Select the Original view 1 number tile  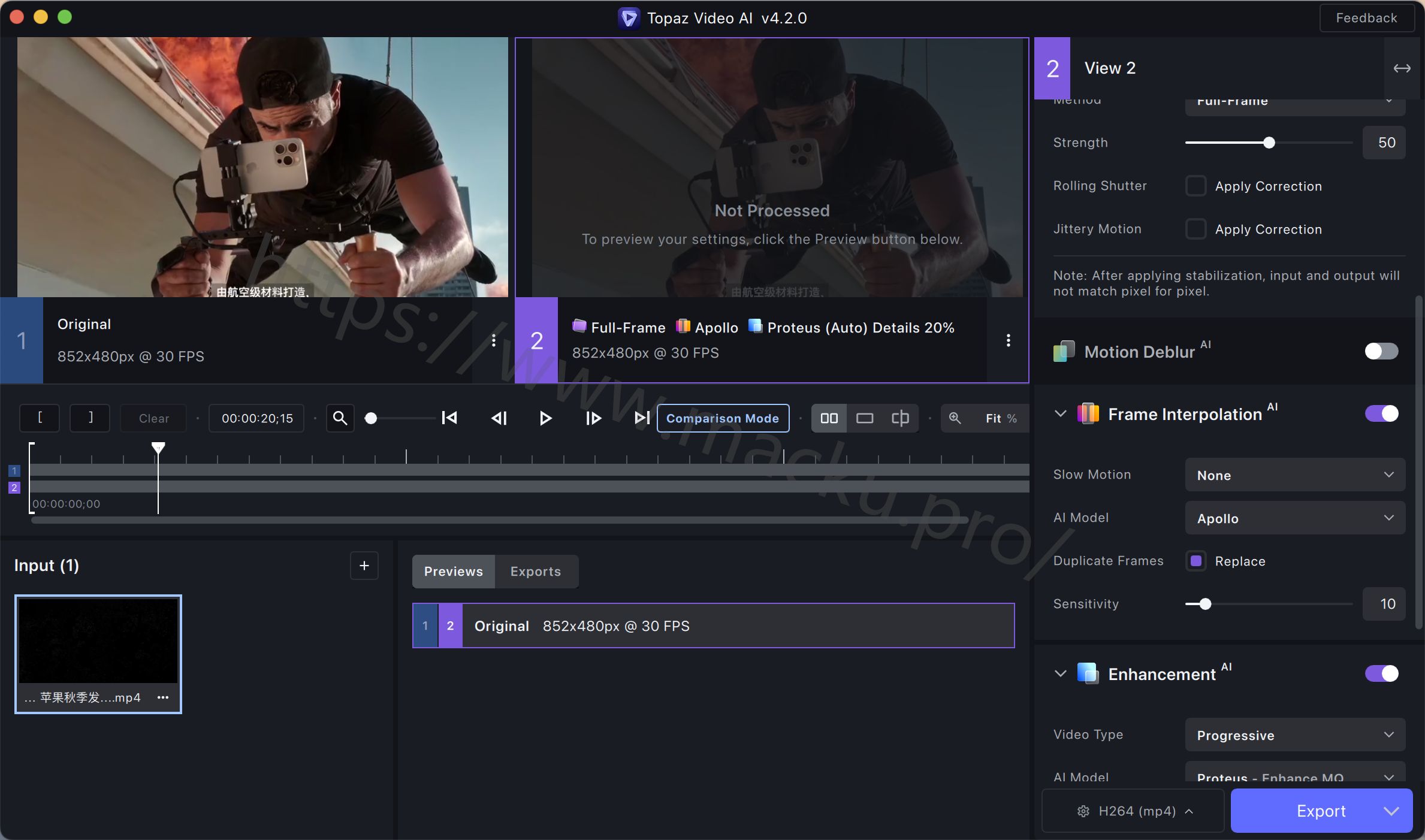coord(22,340)
